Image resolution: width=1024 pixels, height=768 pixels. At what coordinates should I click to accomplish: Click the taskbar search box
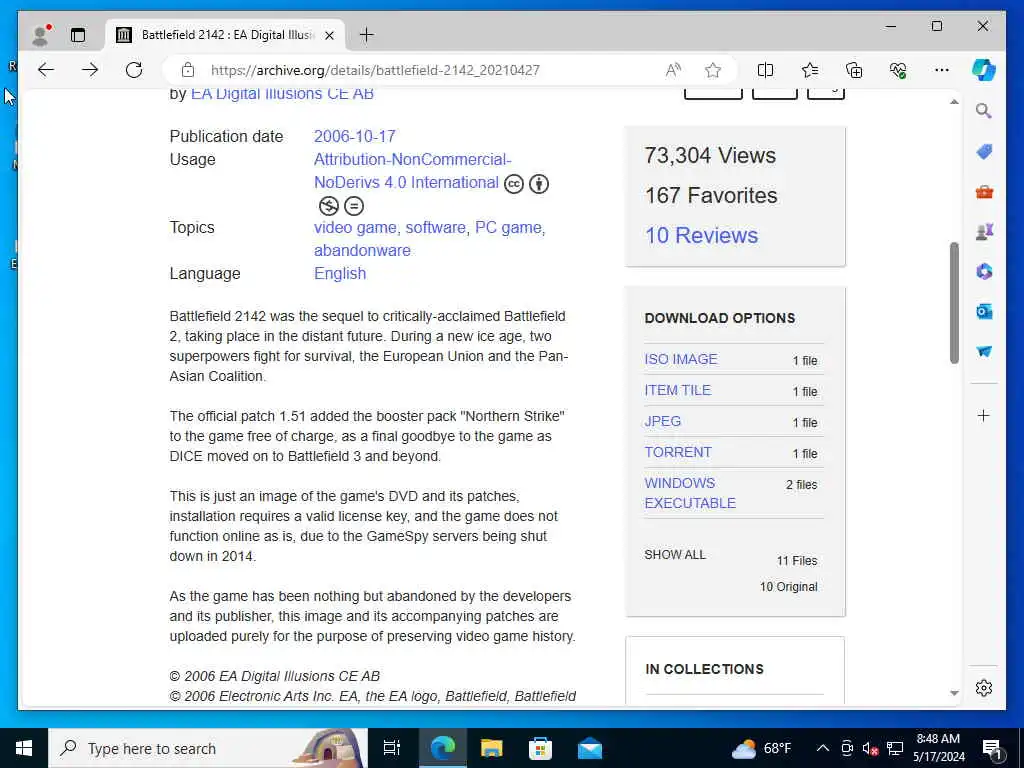[x=208, y=748]
